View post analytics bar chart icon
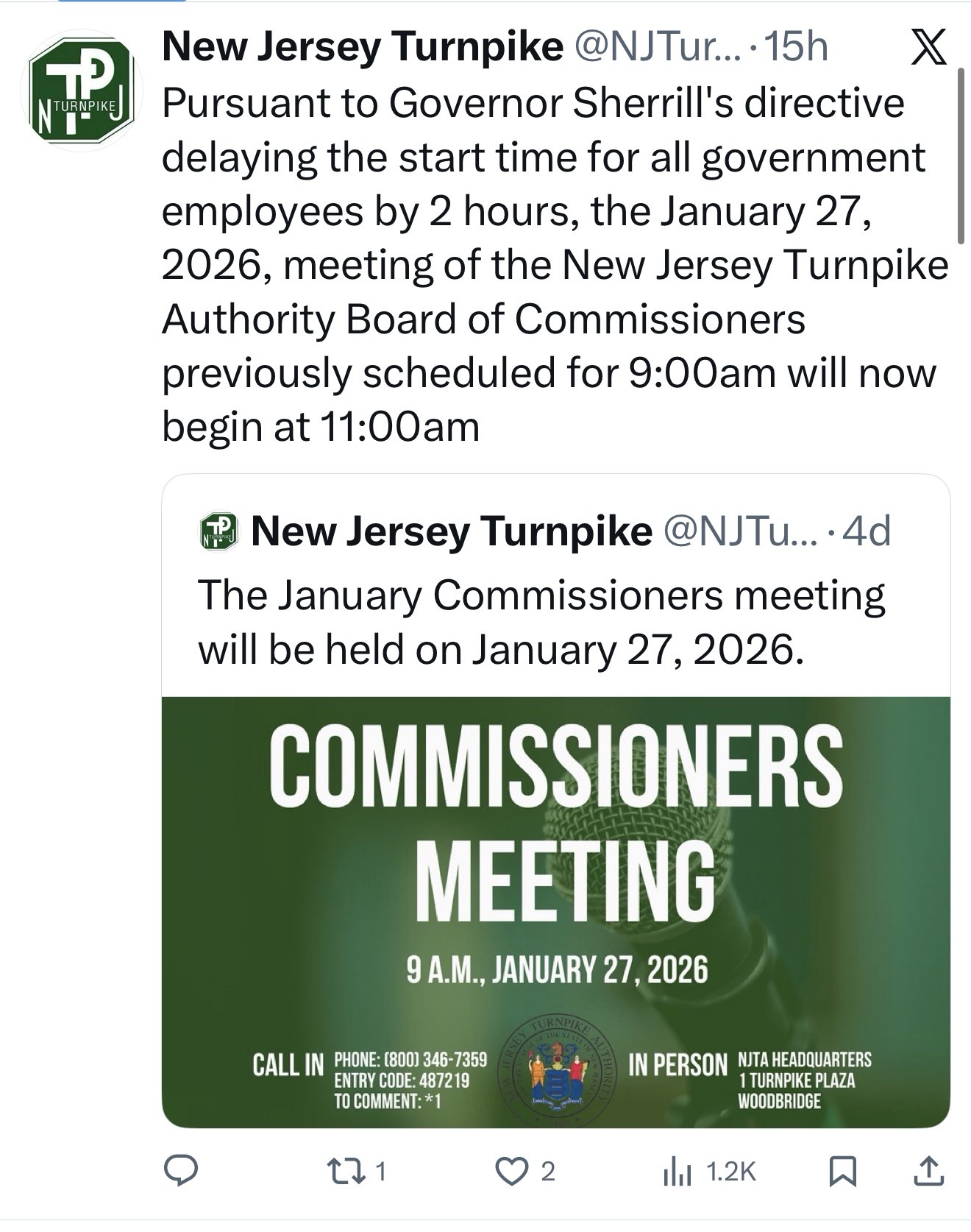The height and width of the screenshot is (1232, 971). (677, 1172)
